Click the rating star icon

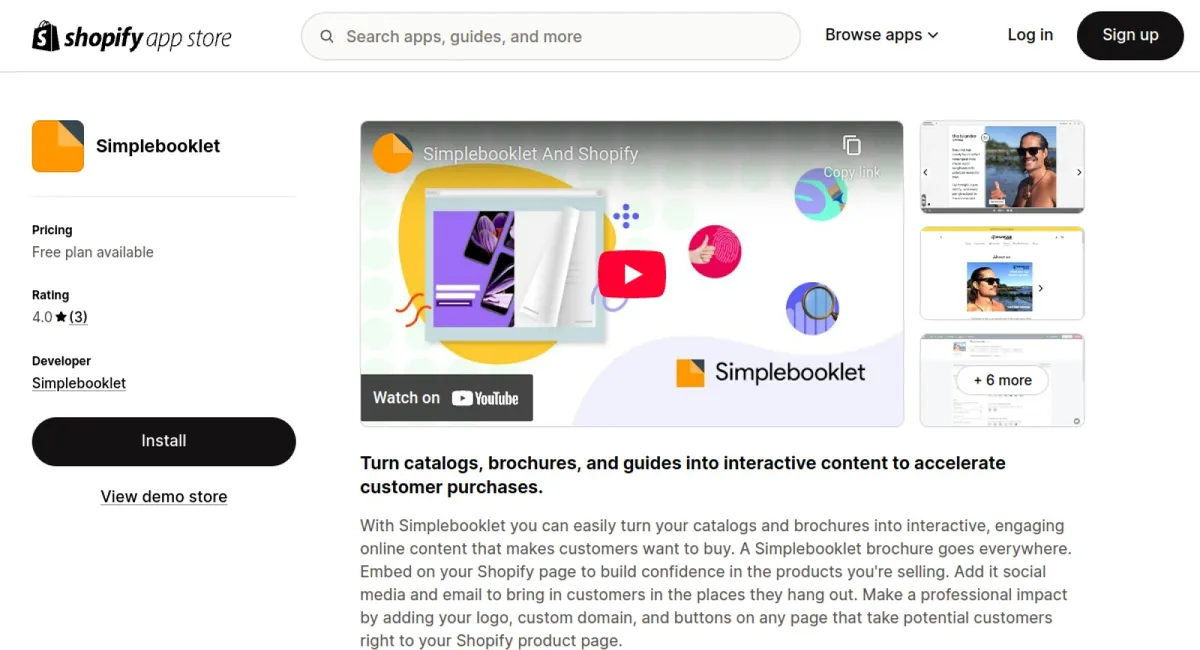[61, 317]
